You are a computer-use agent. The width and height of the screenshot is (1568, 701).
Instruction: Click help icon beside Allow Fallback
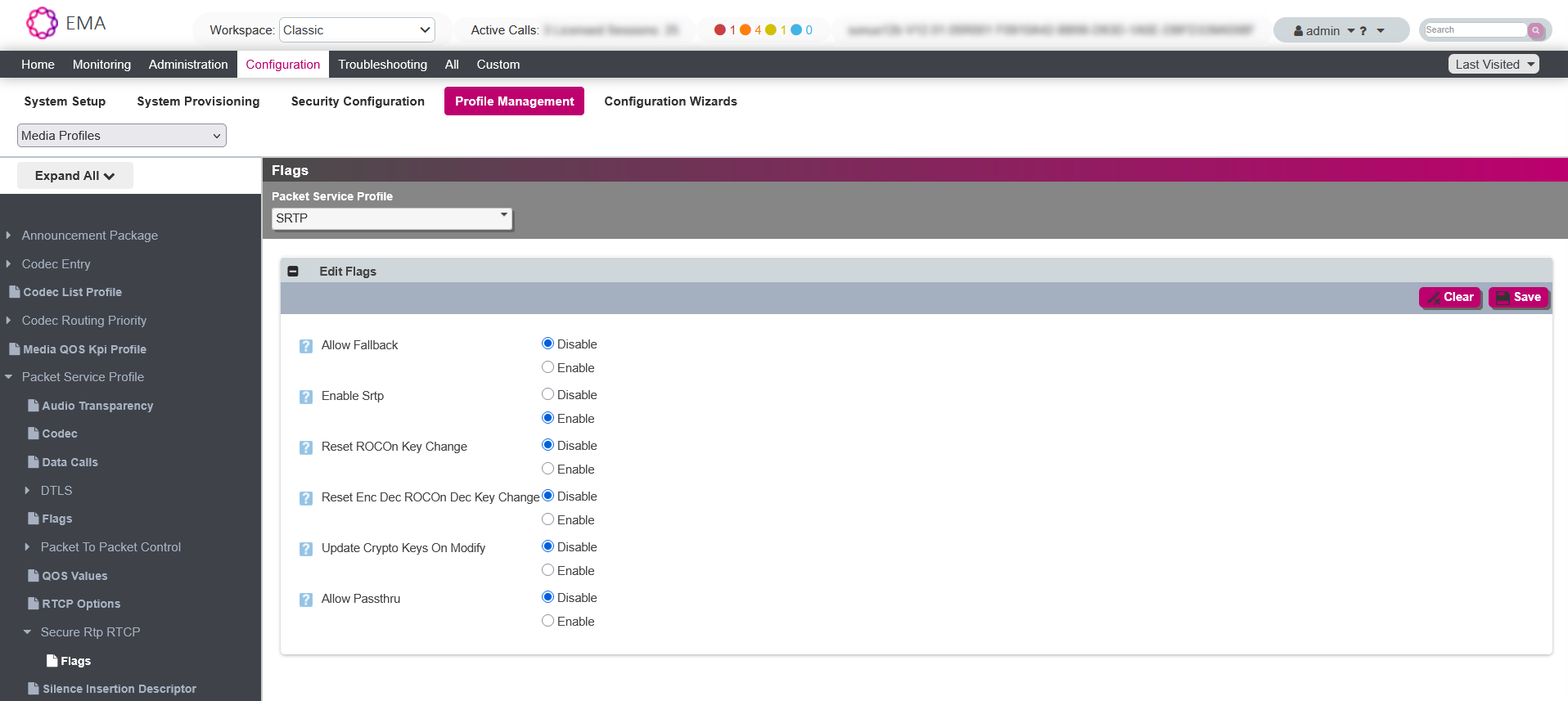tap(306, 346)
